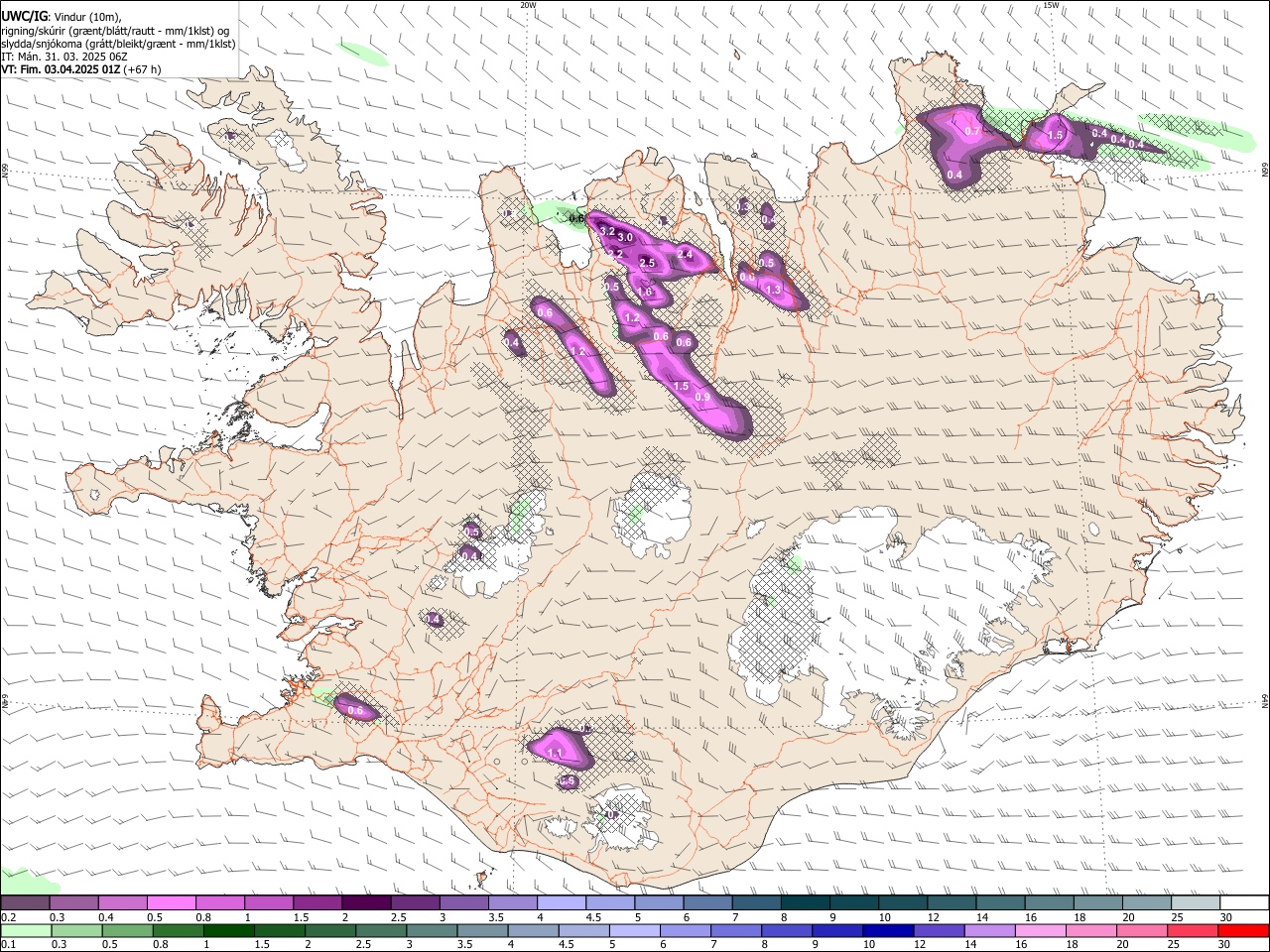Select the pale green lower swatch starting at 0.1
Screen dimensions: 1270x952
tap(26, 931)
